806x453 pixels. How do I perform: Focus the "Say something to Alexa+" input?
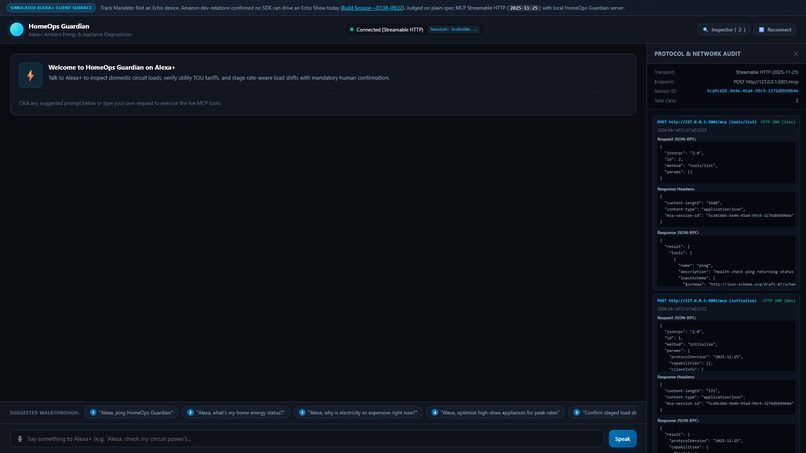point(307,439)
